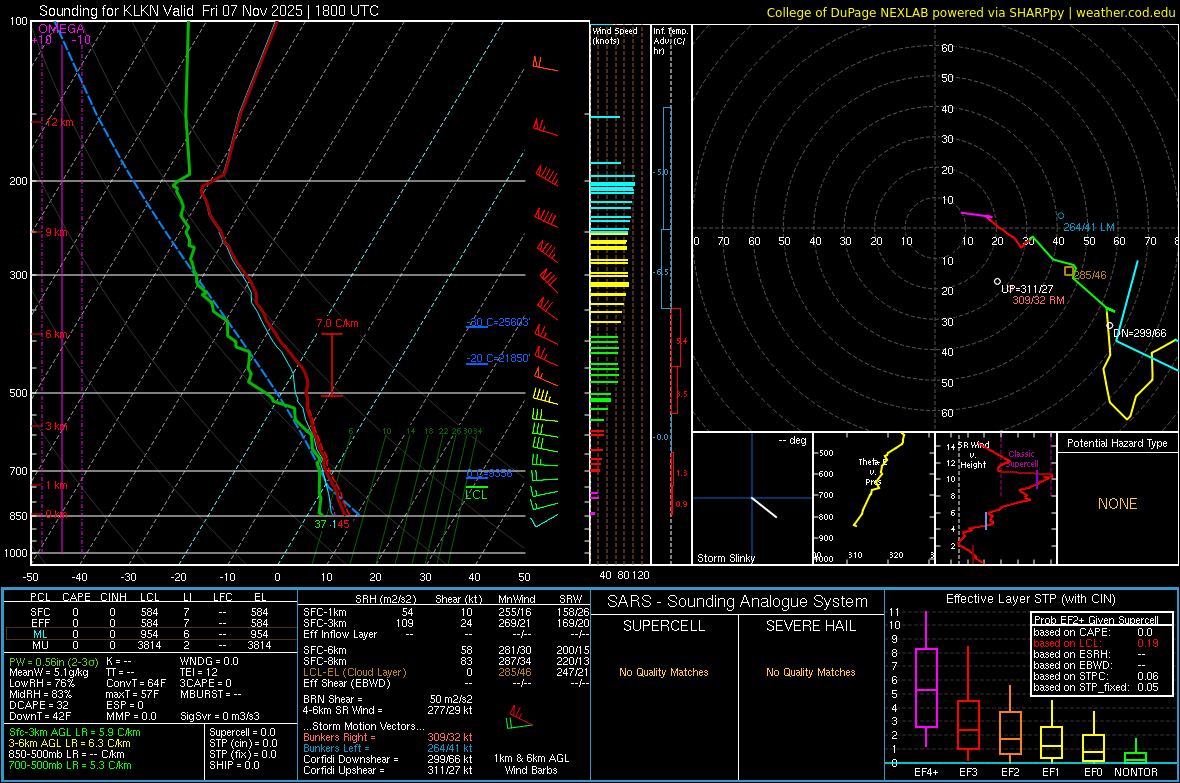This screenshot has width=1180, height=783.
Task: Click the sounding title 'Sounding for KLKN Valid'
Action: coord(117,11)
